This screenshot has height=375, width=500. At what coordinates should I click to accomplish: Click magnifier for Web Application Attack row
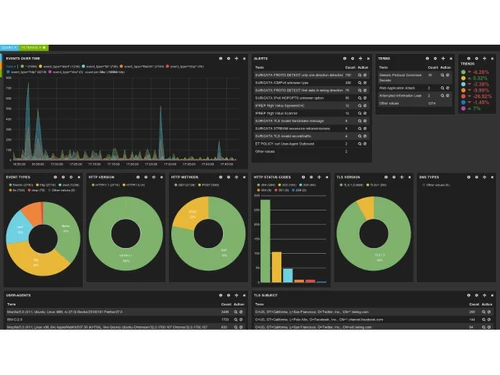pyautogui.click(x=442, y=88)
